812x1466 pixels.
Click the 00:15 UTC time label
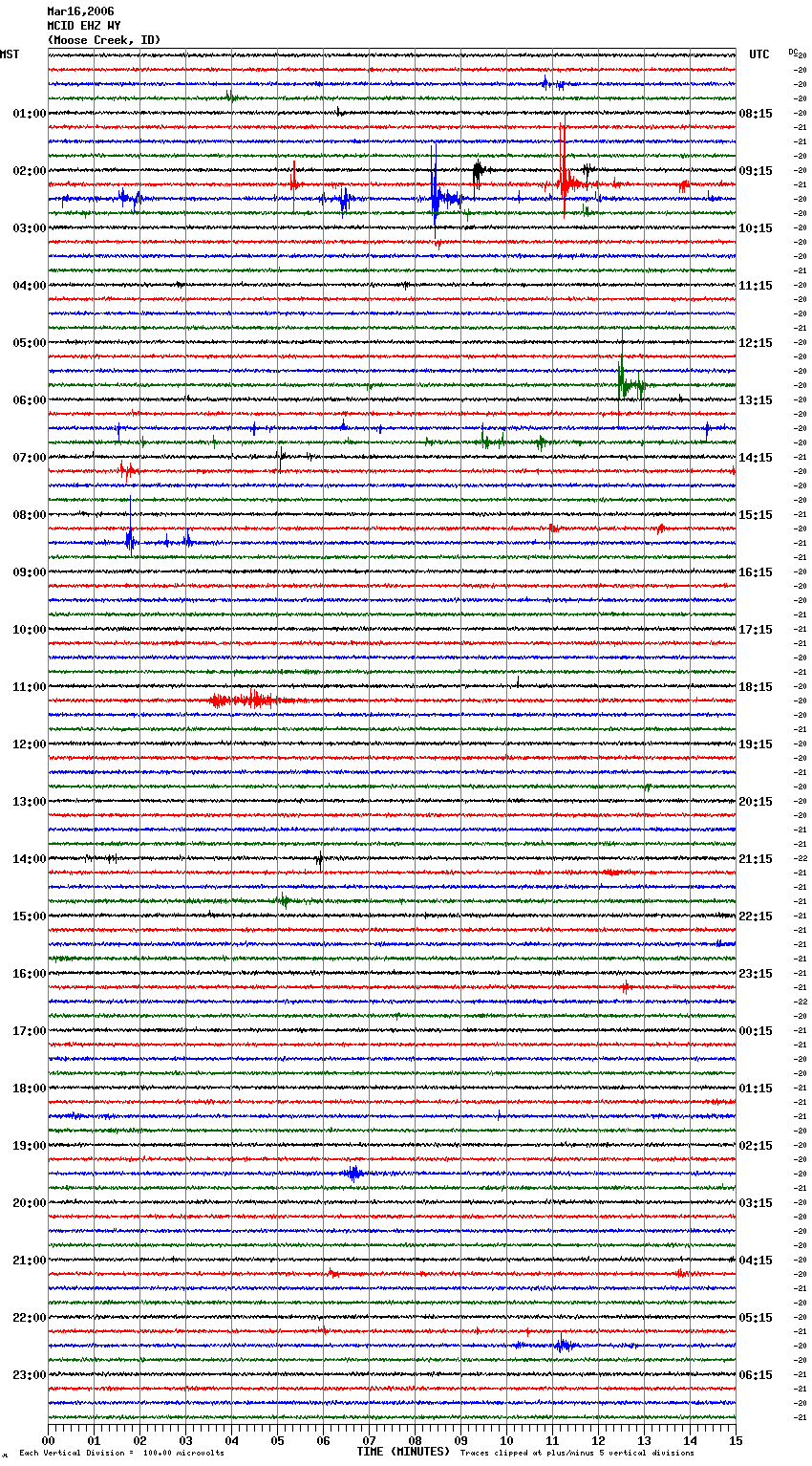(x=756, y=1031)
